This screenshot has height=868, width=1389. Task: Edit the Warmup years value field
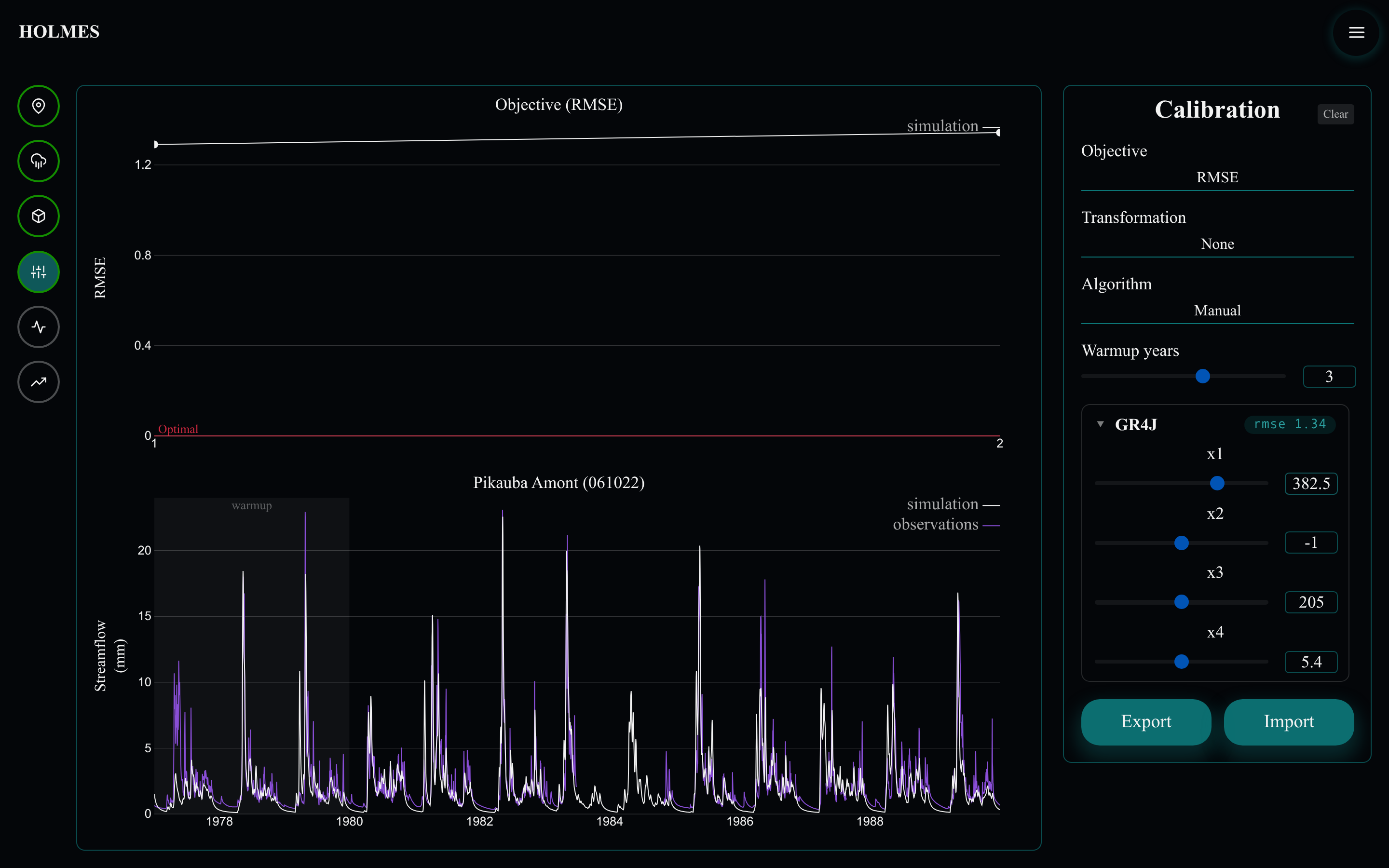click(x=1329, y=377)
